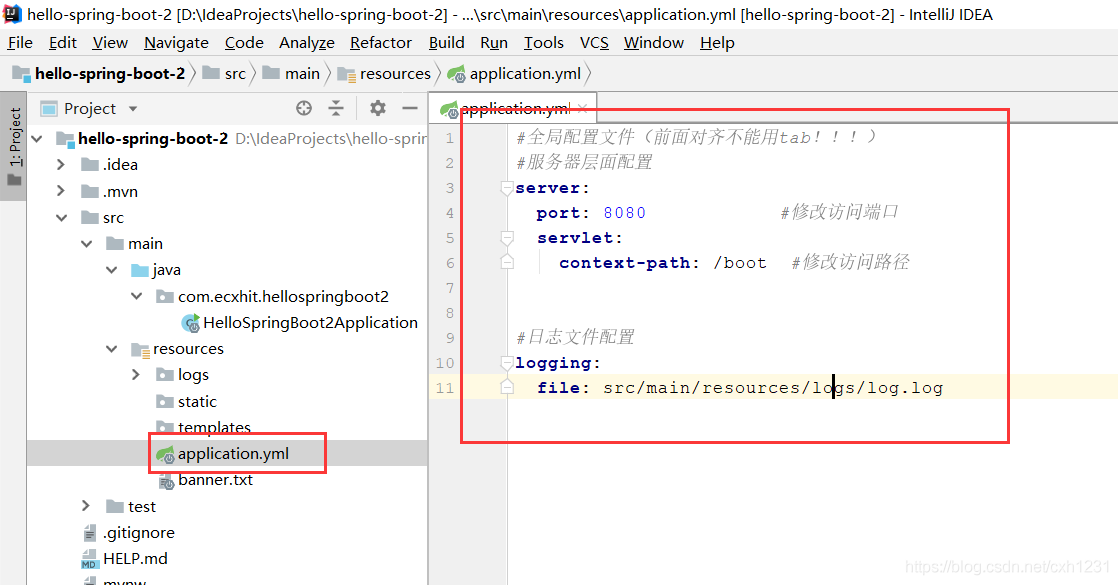Click line number 11 in gutter

pyautogui.click(x=445, y=388)
